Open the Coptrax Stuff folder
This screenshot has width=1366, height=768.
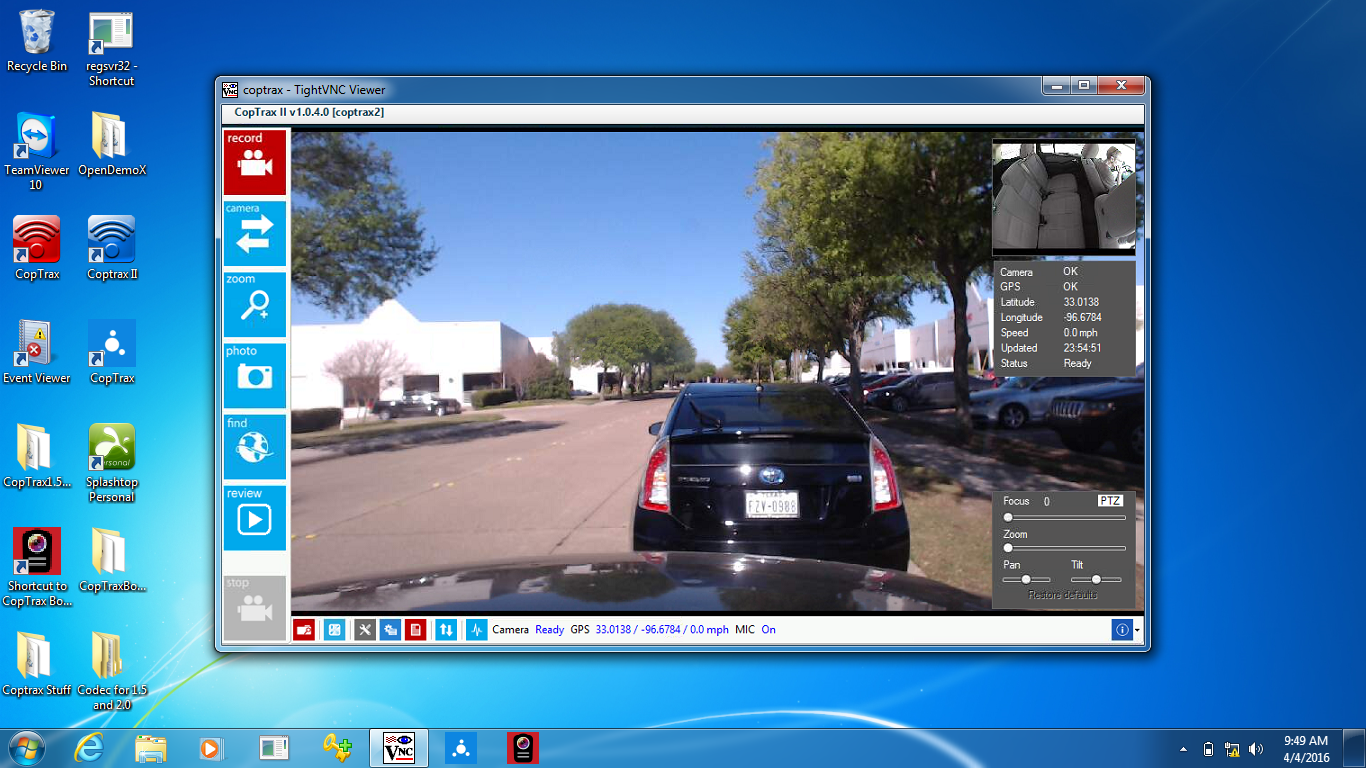pos(37,664)
